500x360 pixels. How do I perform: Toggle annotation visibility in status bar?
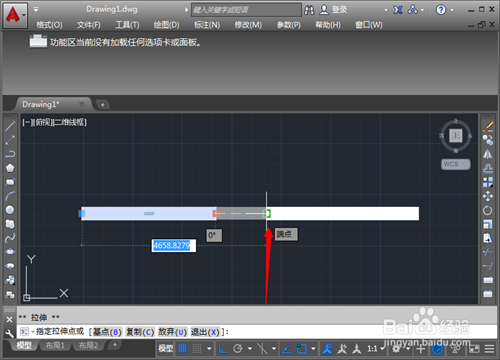click(327, 349)
